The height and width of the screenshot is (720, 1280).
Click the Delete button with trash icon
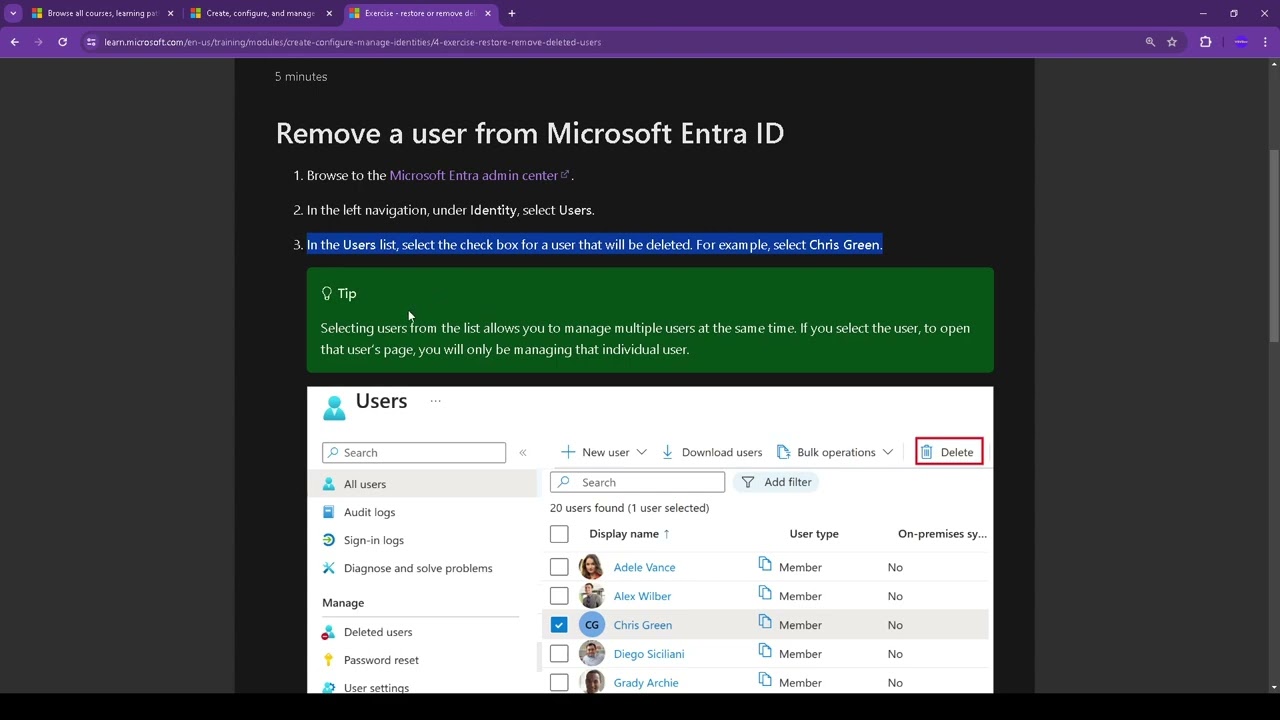pyautogui.click(x=949, y=452)
